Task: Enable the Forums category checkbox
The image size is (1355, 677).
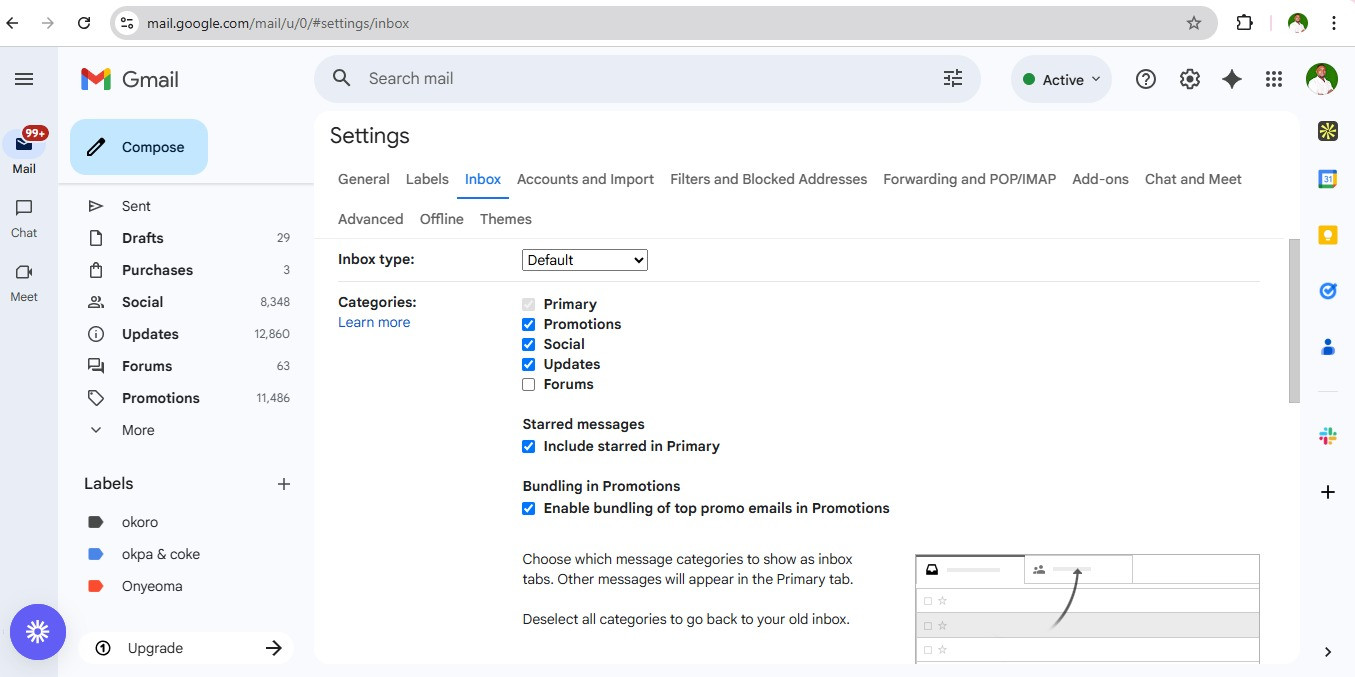Action: (x=529, y=384)
